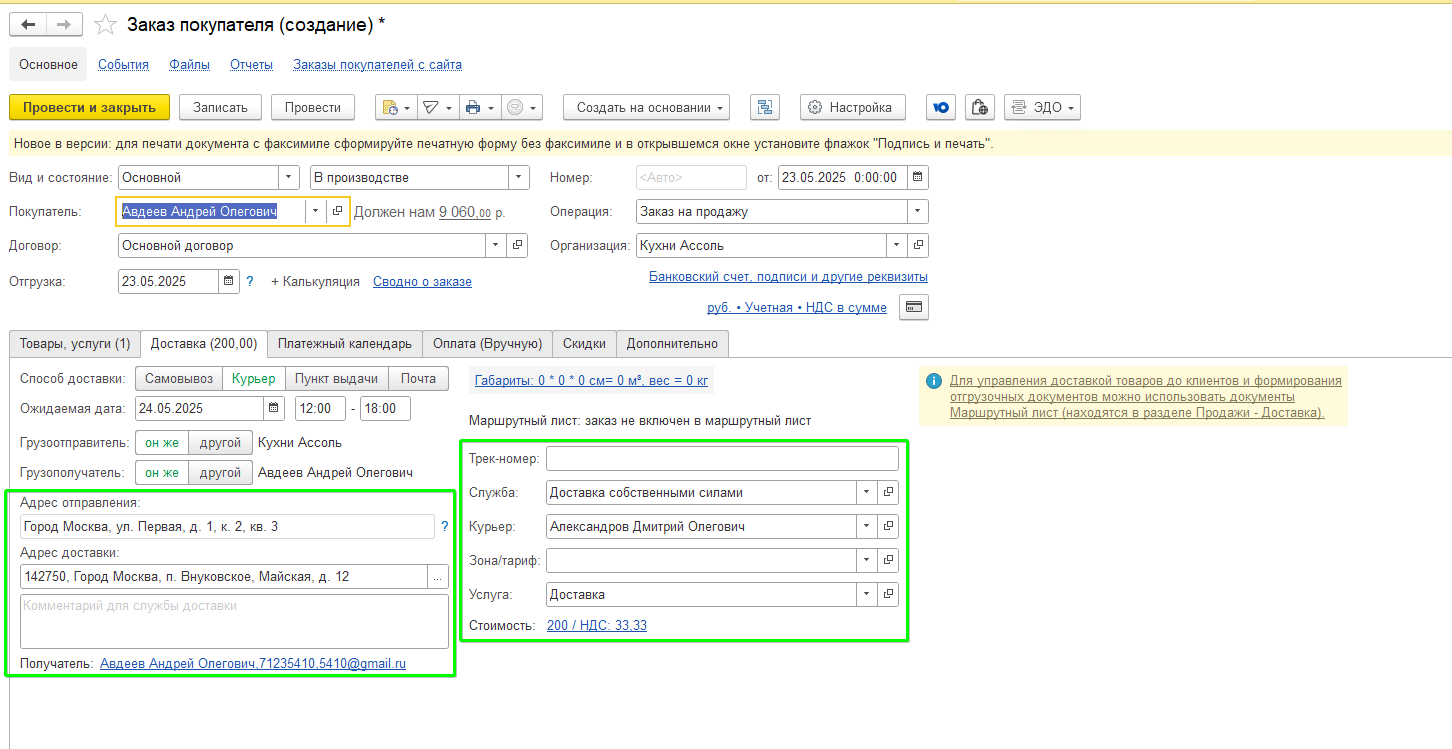
Task: Open Создать на основании dropdown
Action: click(x=646, y=107)
